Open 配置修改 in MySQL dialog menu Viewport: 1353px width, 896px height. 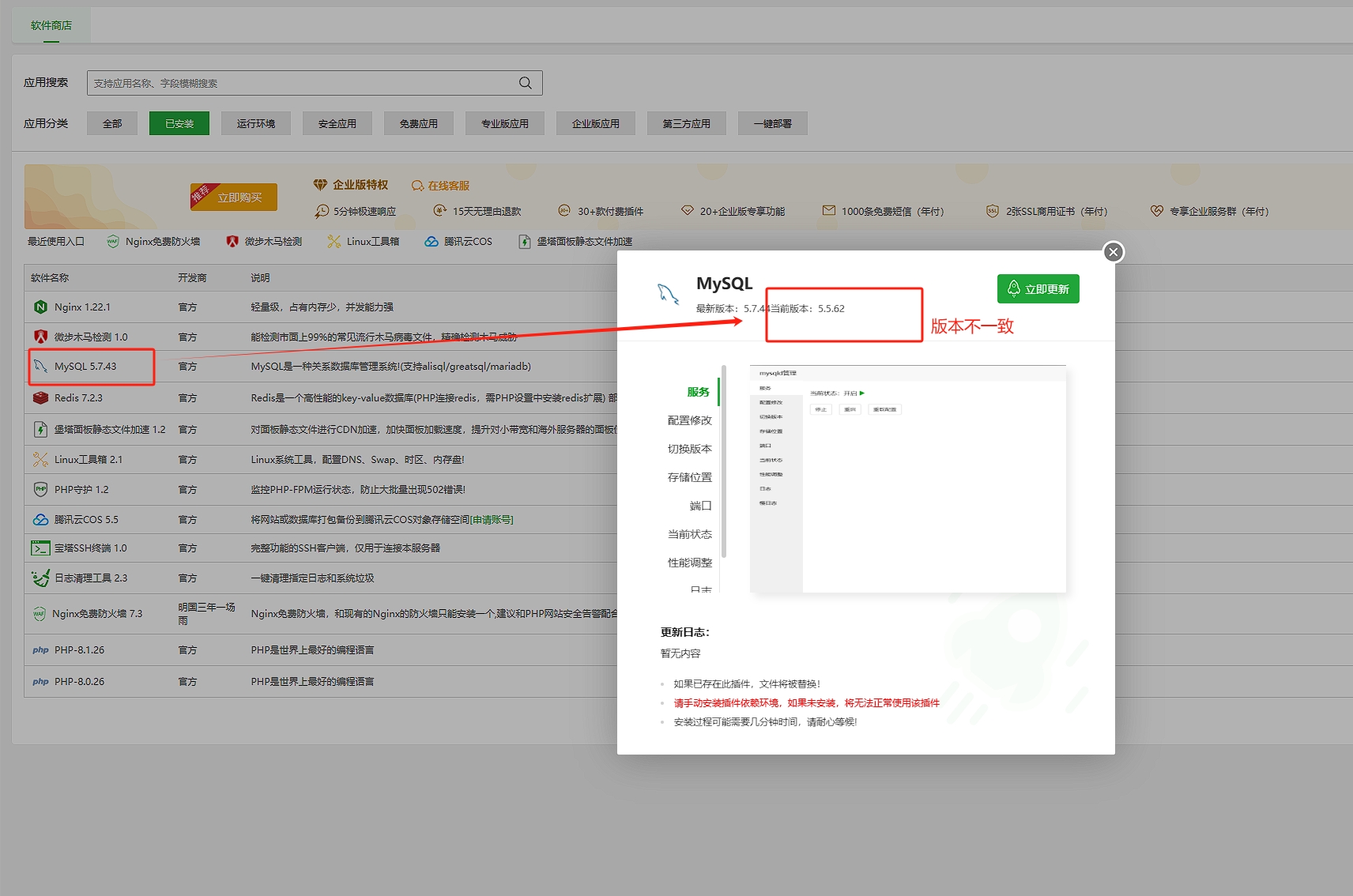coord(689,420)
